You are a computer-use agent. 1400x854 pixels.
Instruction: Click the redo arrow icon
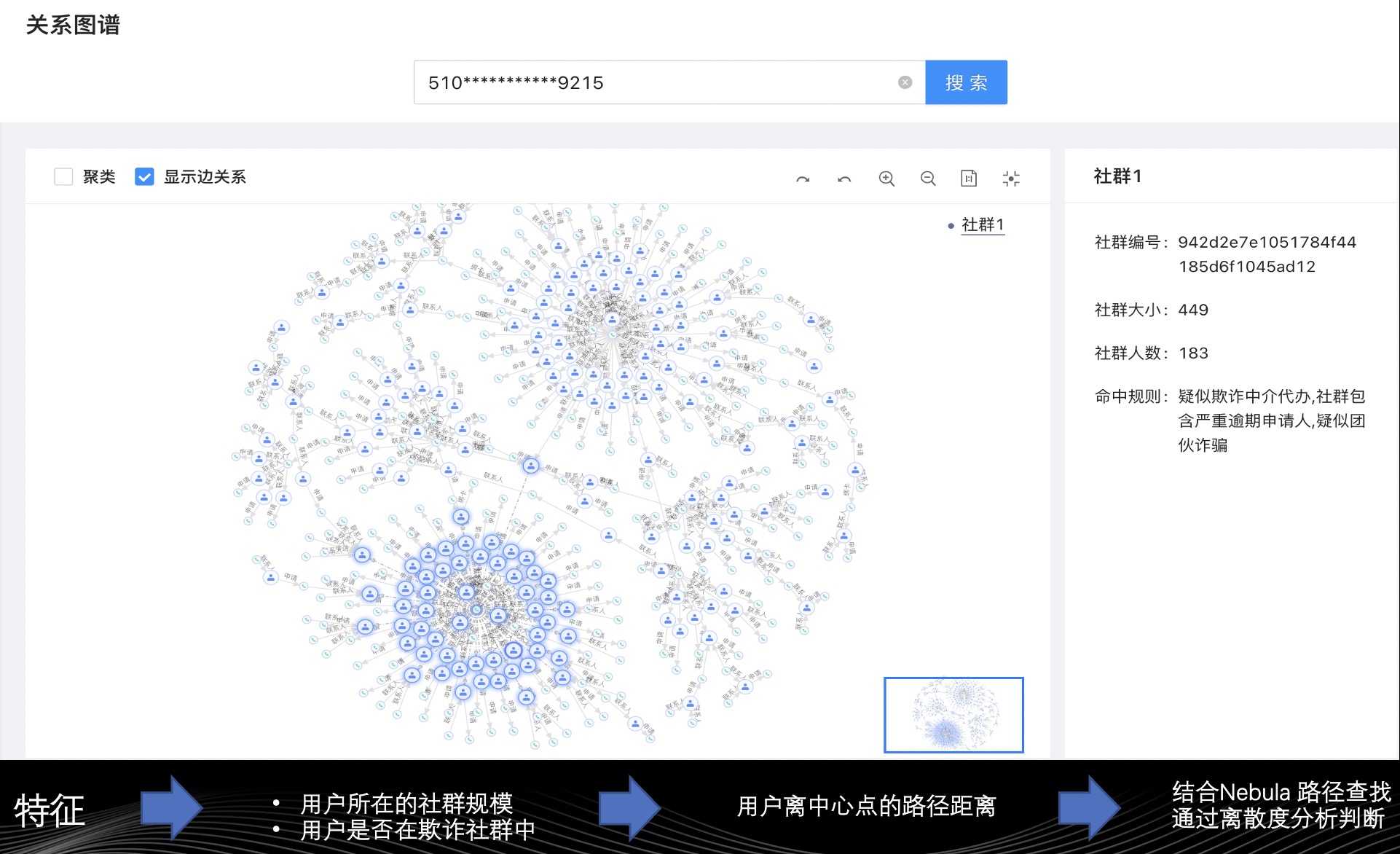(803, 179)
